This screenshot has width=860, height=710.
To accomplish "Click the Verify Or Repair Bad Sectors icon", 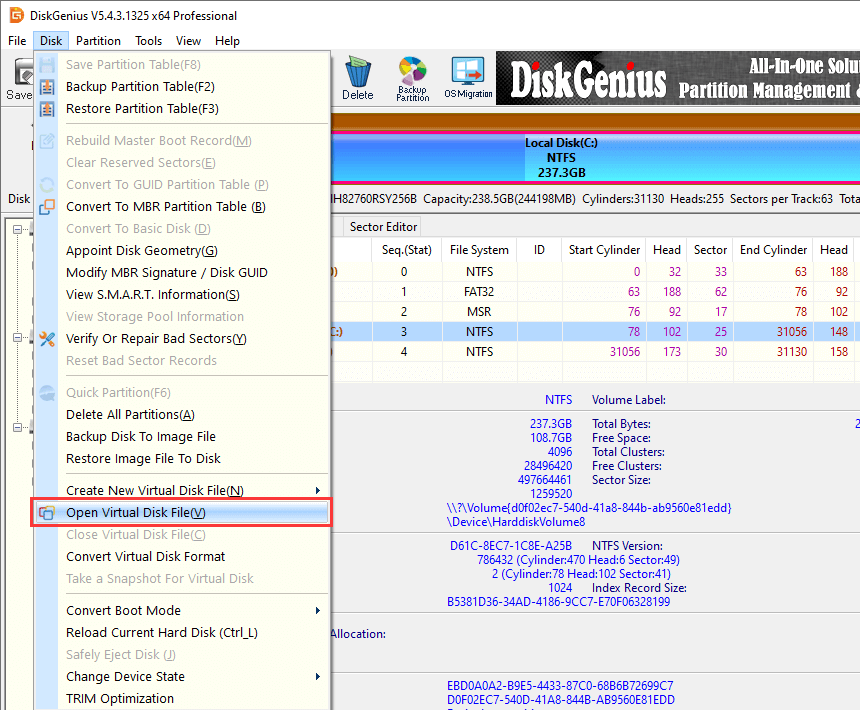I will click(47, 339).
